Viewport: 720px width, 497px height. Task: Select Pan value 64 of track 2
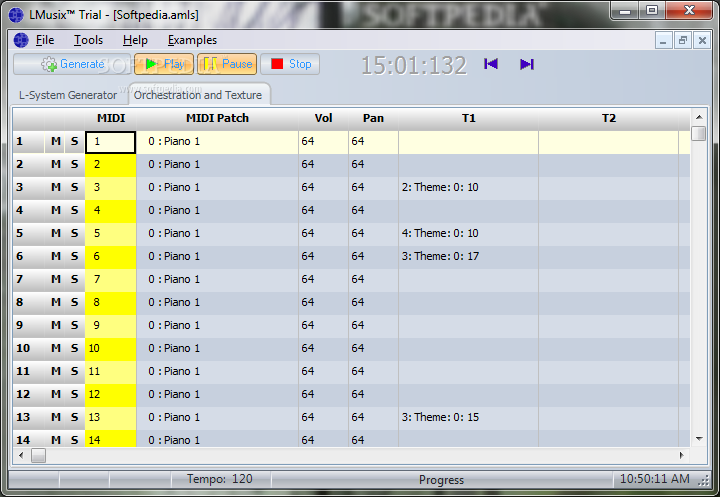[373, 165]
